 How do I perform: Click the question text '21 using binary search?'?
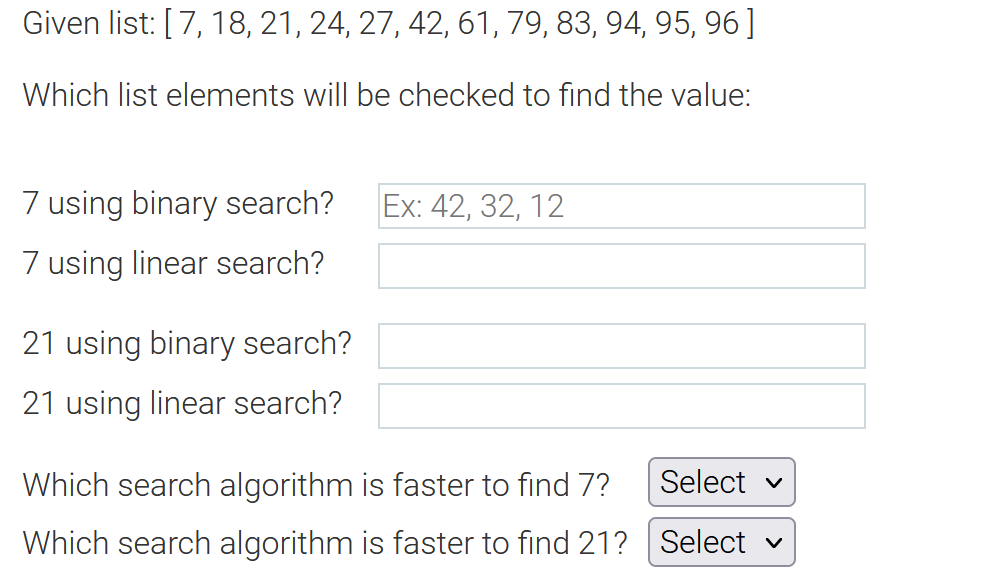tap(186, 343)
